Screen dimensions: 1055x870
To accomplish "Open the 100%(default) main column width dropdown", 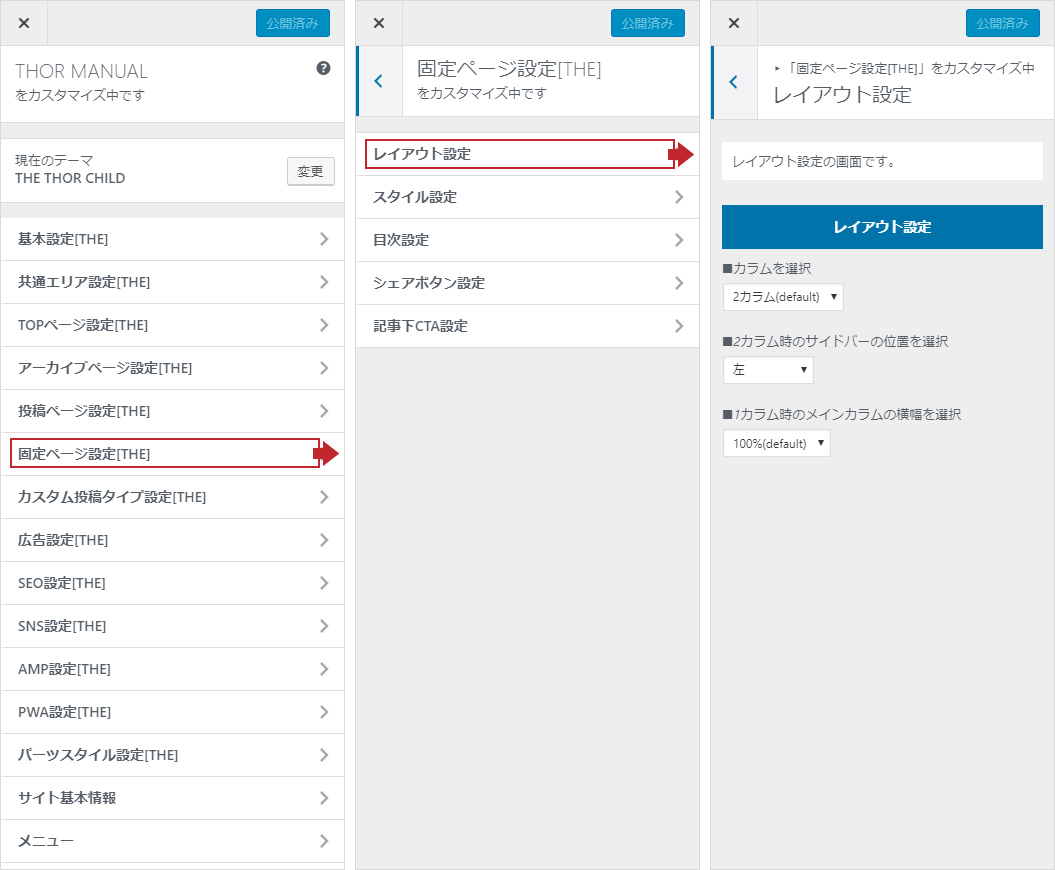I will [x=776, y=443].
